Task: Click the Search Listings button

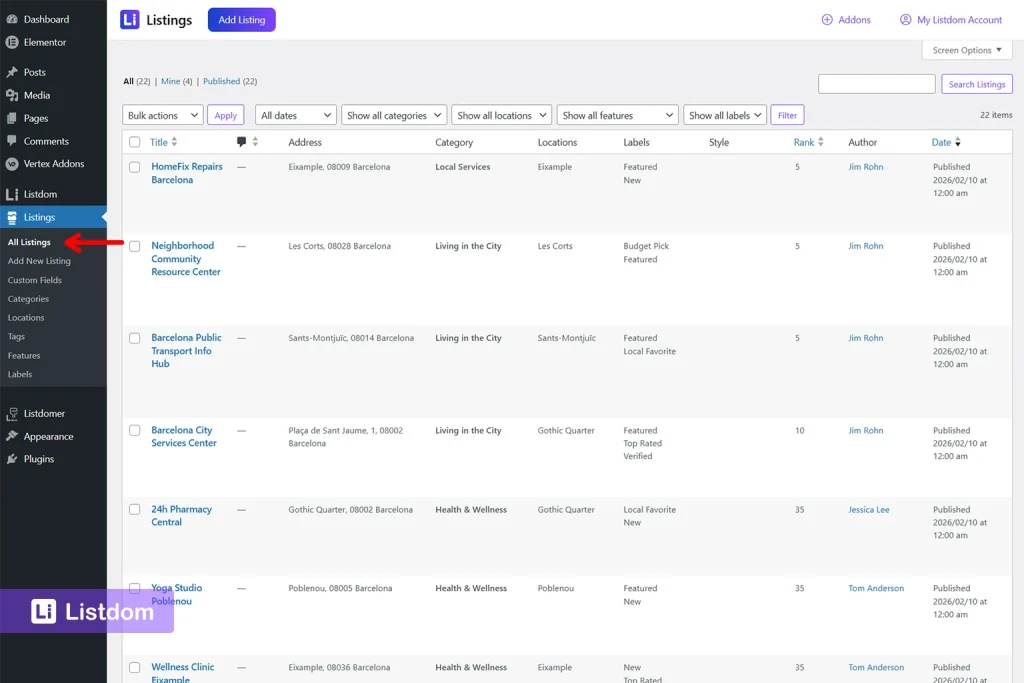Action: click(x=976, y=84)
